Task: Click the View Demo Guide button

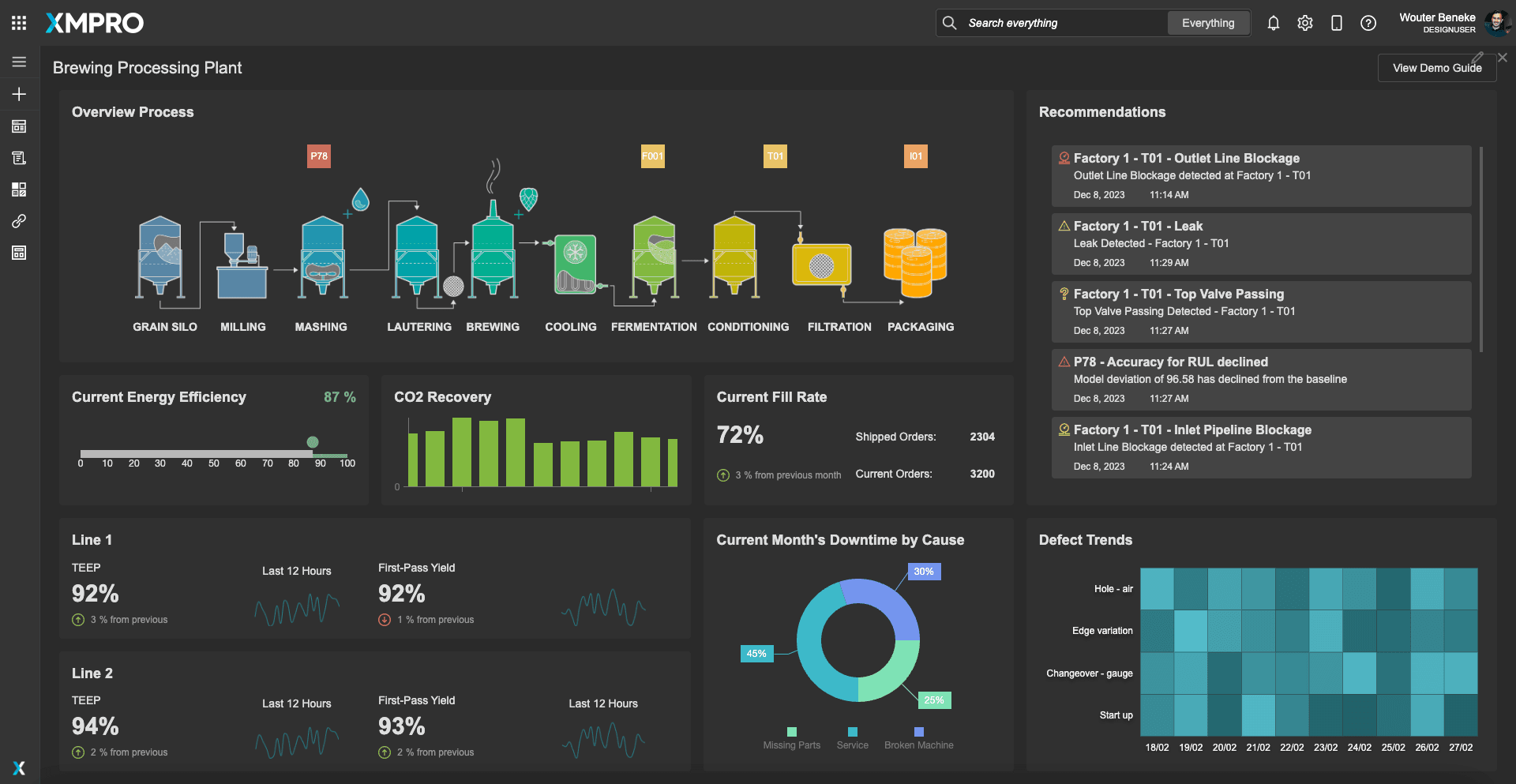Action: coord(1436,68)
